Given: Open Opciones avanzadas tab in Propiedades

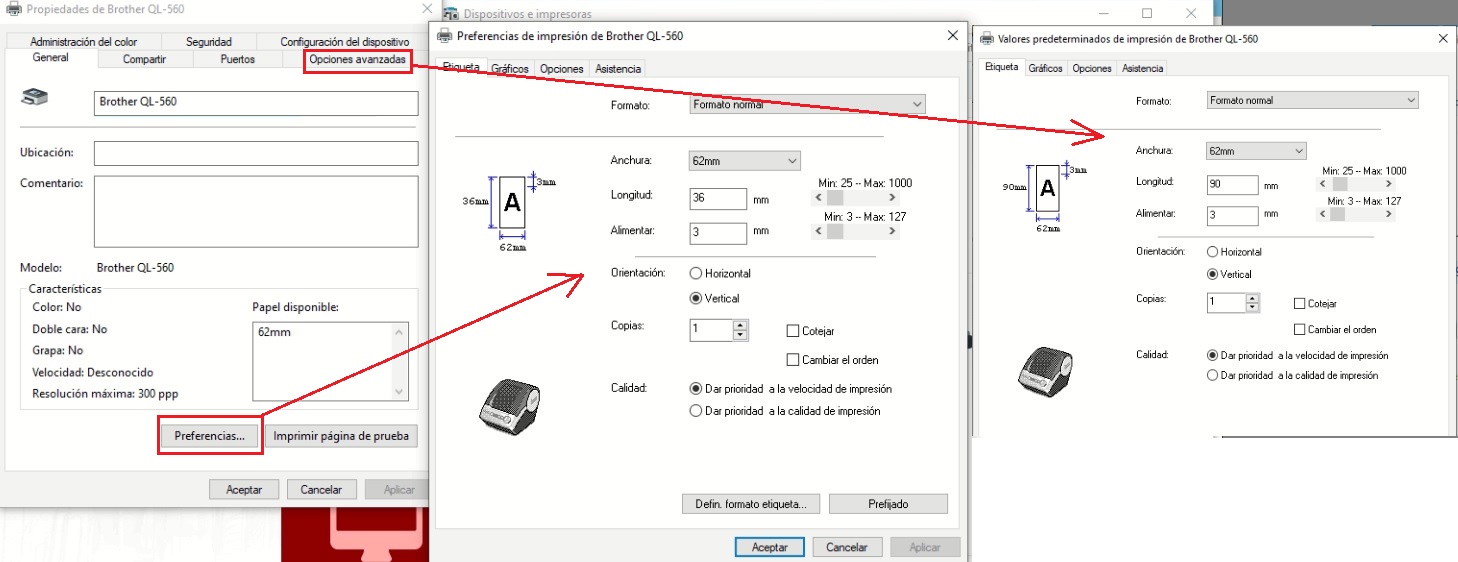Looking at the screenshot, I should [x=357, y=60].
